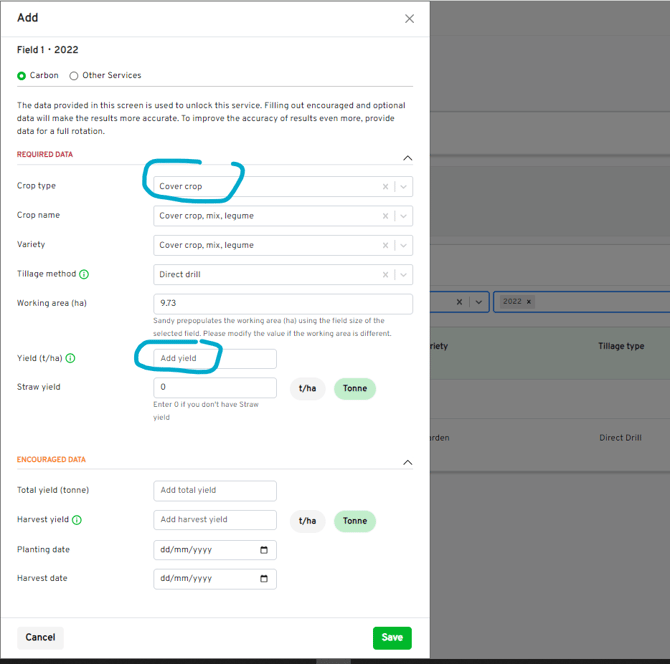Viewport: 670px width, 664px height.
Task: Close the Add dialog with X icon
Action: click(409, 19)
